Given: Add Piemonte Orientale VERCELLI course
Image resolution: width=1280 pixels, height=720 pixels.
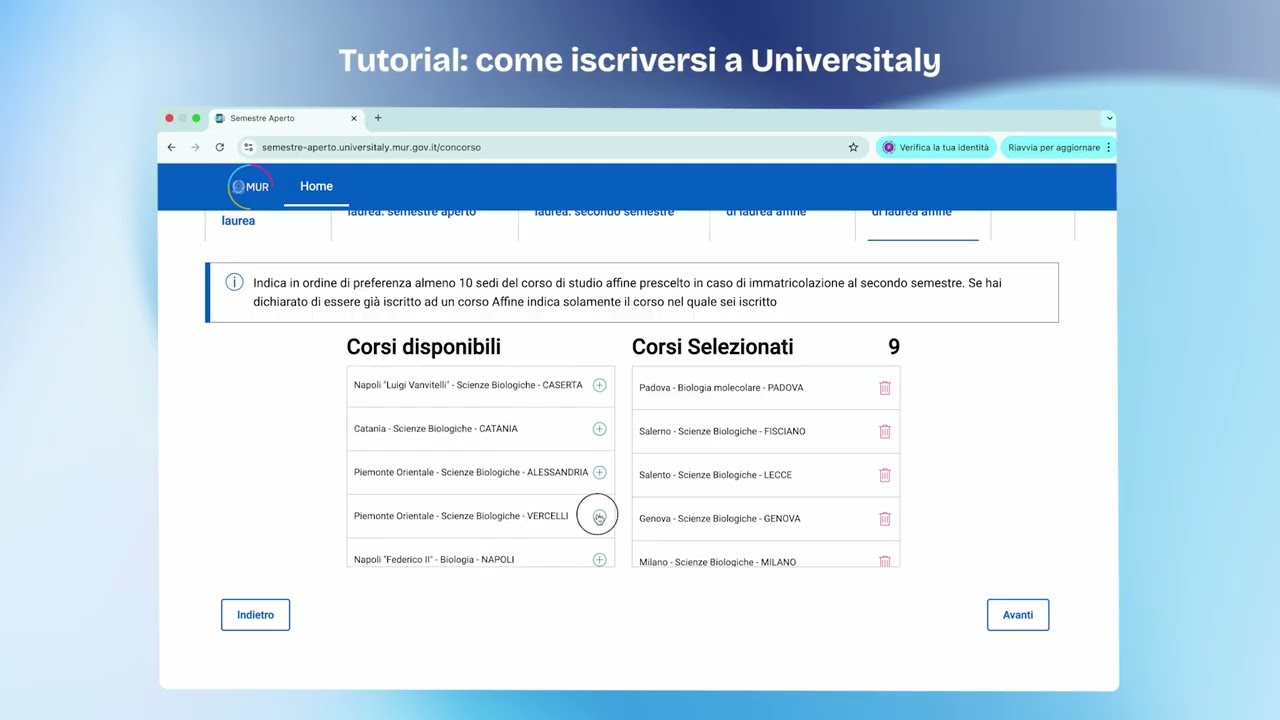Looking at the screenshot, I should 599,516.
